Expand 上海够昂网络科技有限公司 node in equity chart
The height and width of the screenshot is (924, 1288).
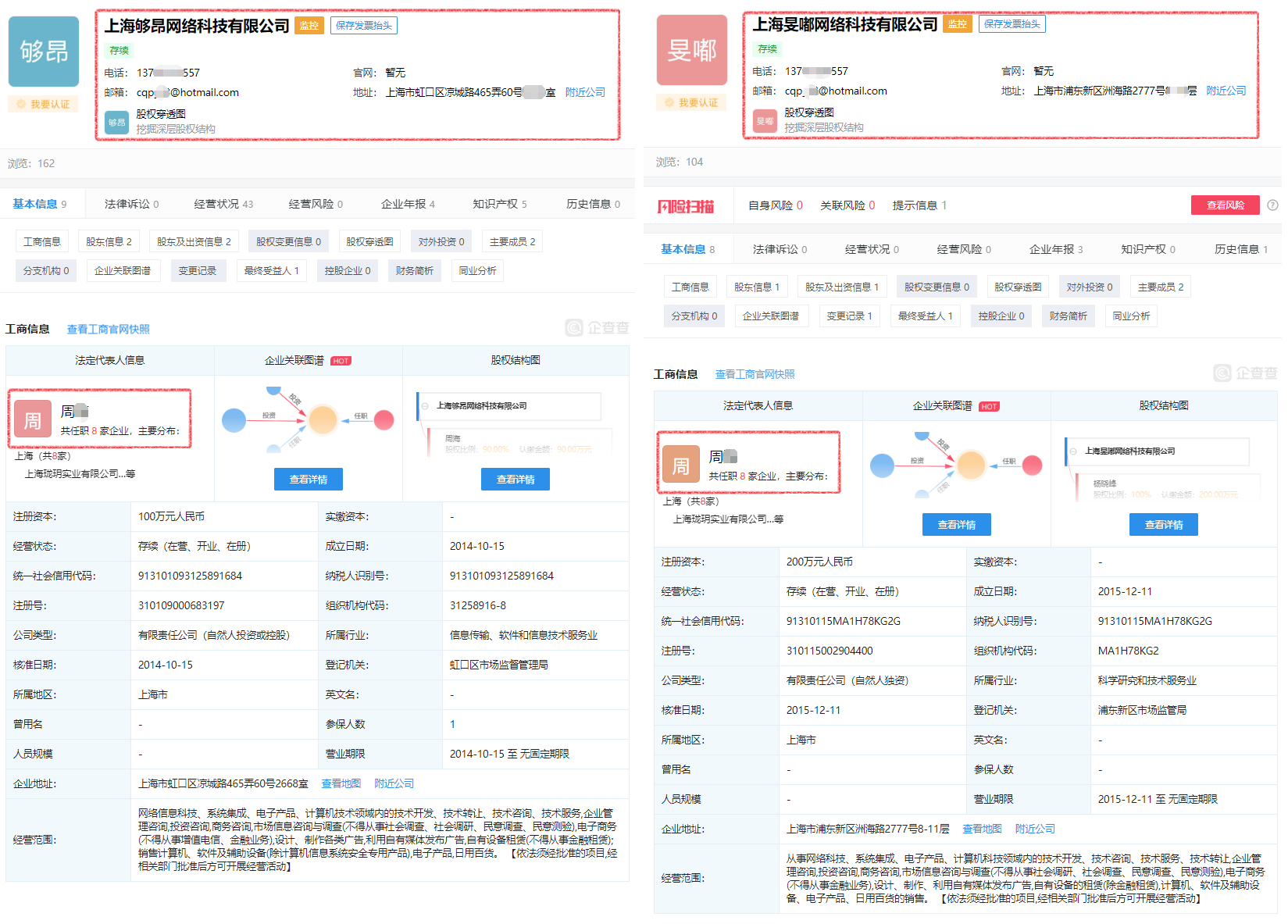click(x=425, y=406)
